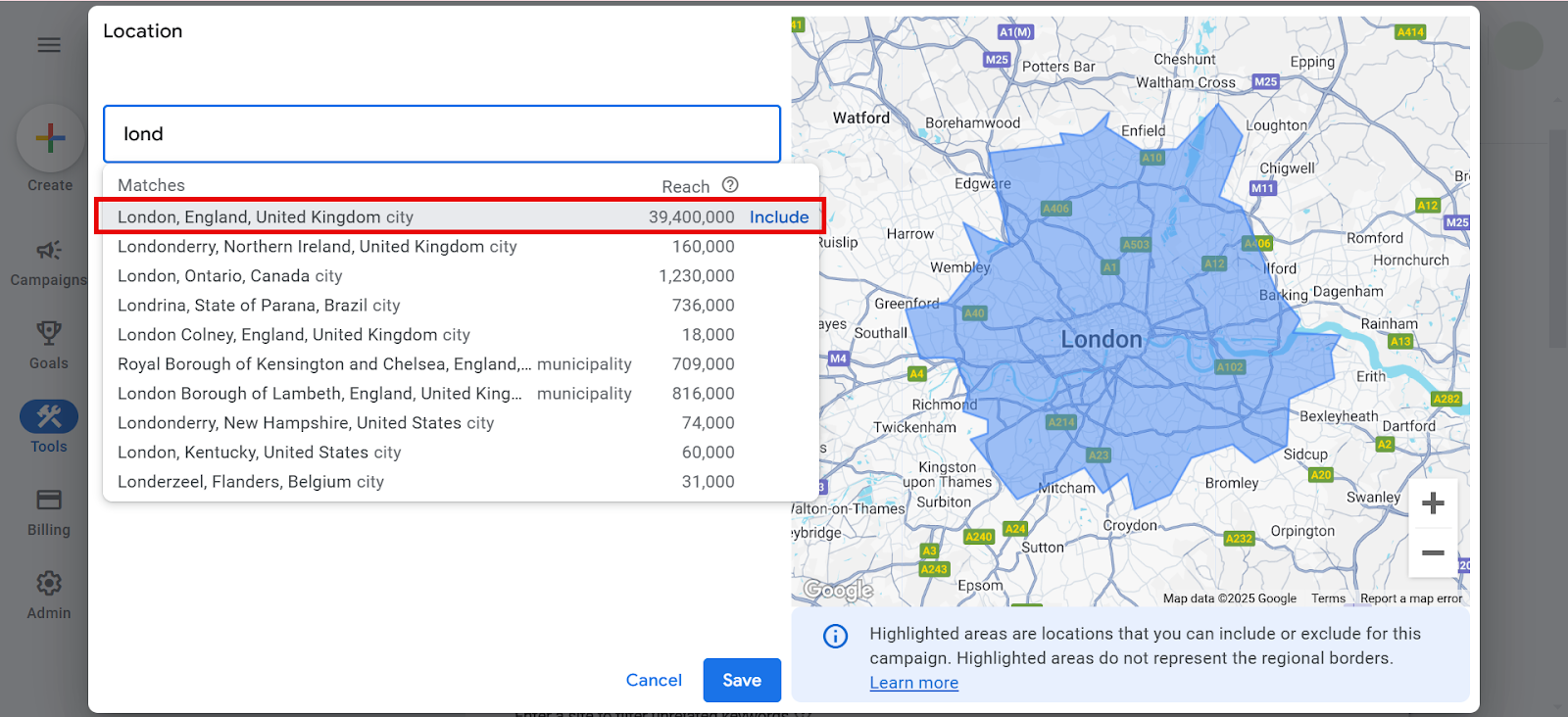Open Campaigns from the sidebar

pyautogui.click(x=49, y=263)
